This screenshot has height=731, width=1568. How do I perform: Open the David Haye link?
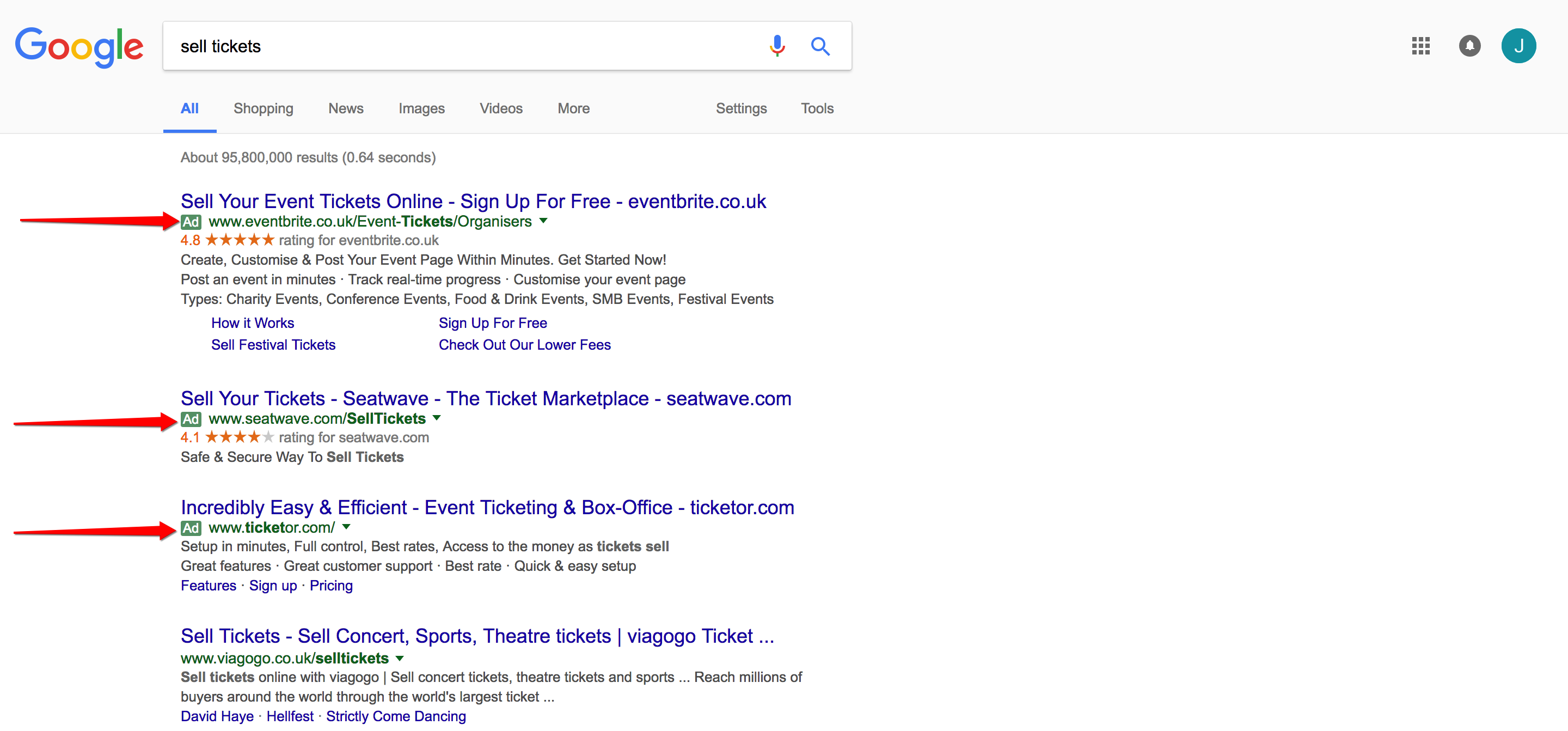point(217,716)
